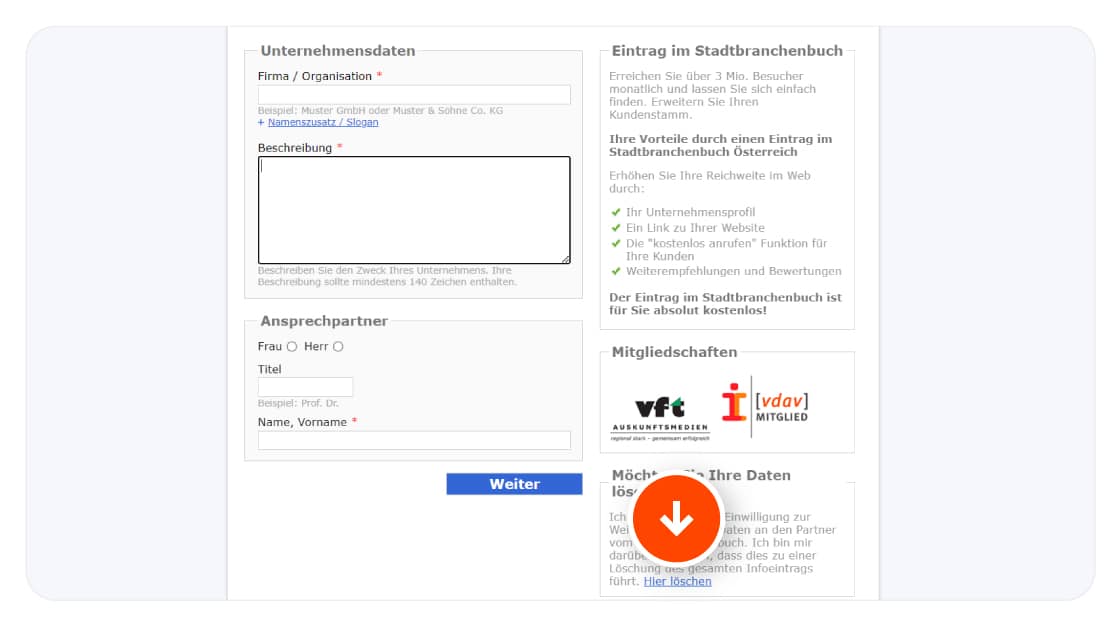Click checkmark beside Weiterempfehlungen und Bewertungen
The image size is (1120, 625).
616,271
